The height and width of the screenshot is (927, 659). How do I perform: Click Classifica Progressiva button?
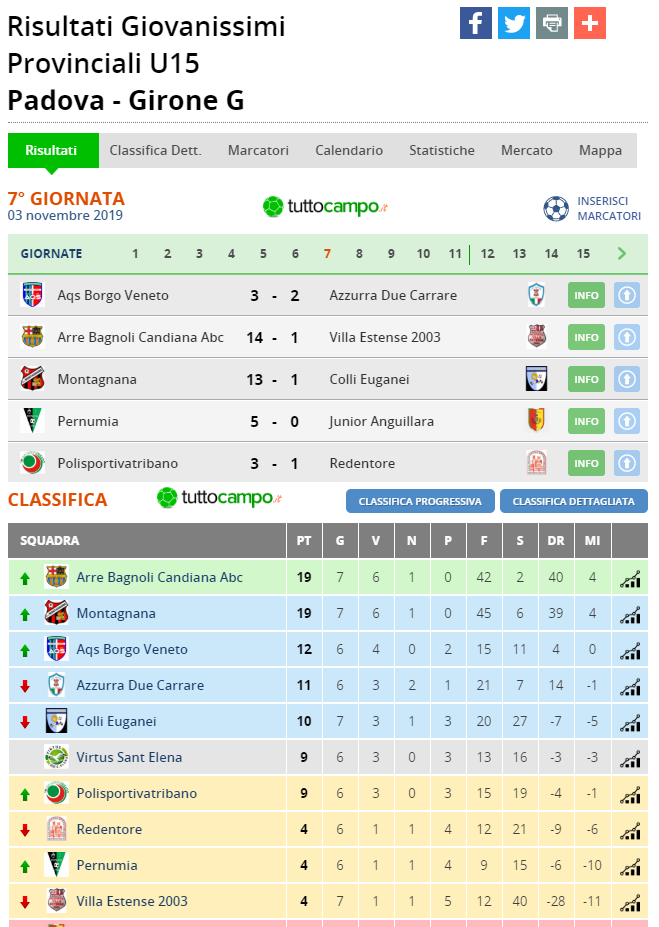point(420,501)
